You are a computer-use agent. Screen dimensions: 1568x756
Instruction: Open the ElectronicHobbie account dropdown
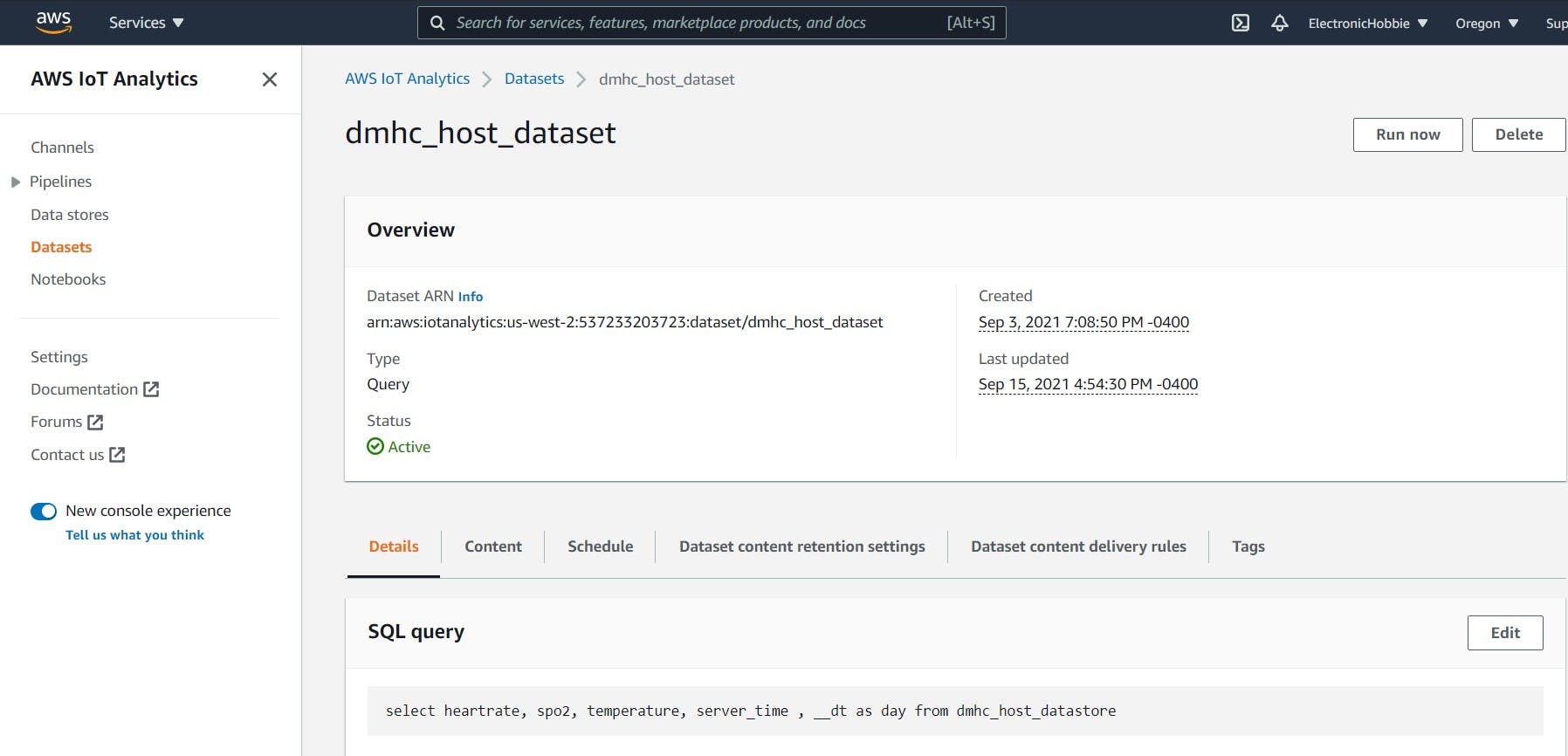click(1367, 24)
